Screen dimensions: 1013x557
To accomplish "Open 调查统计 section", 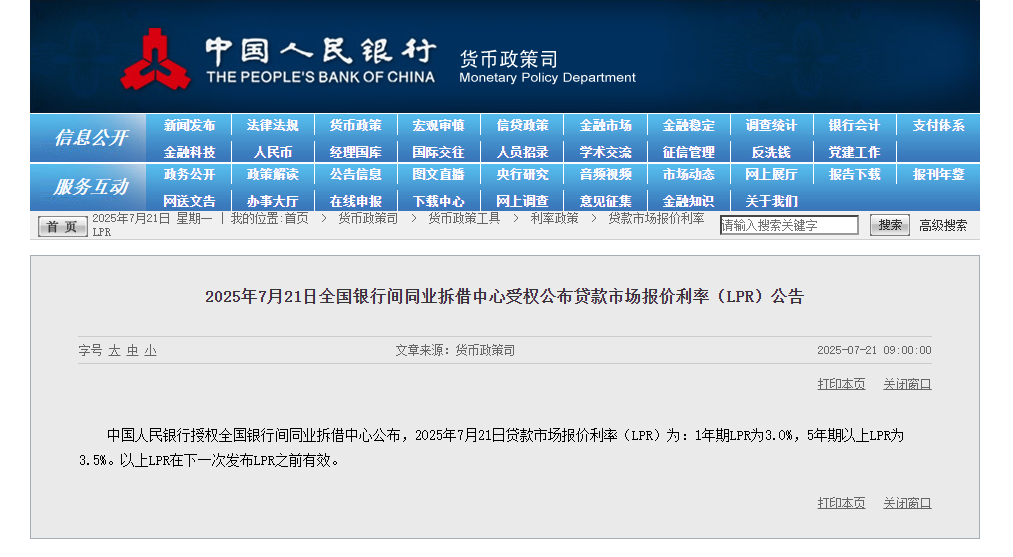I will (771, 125).
